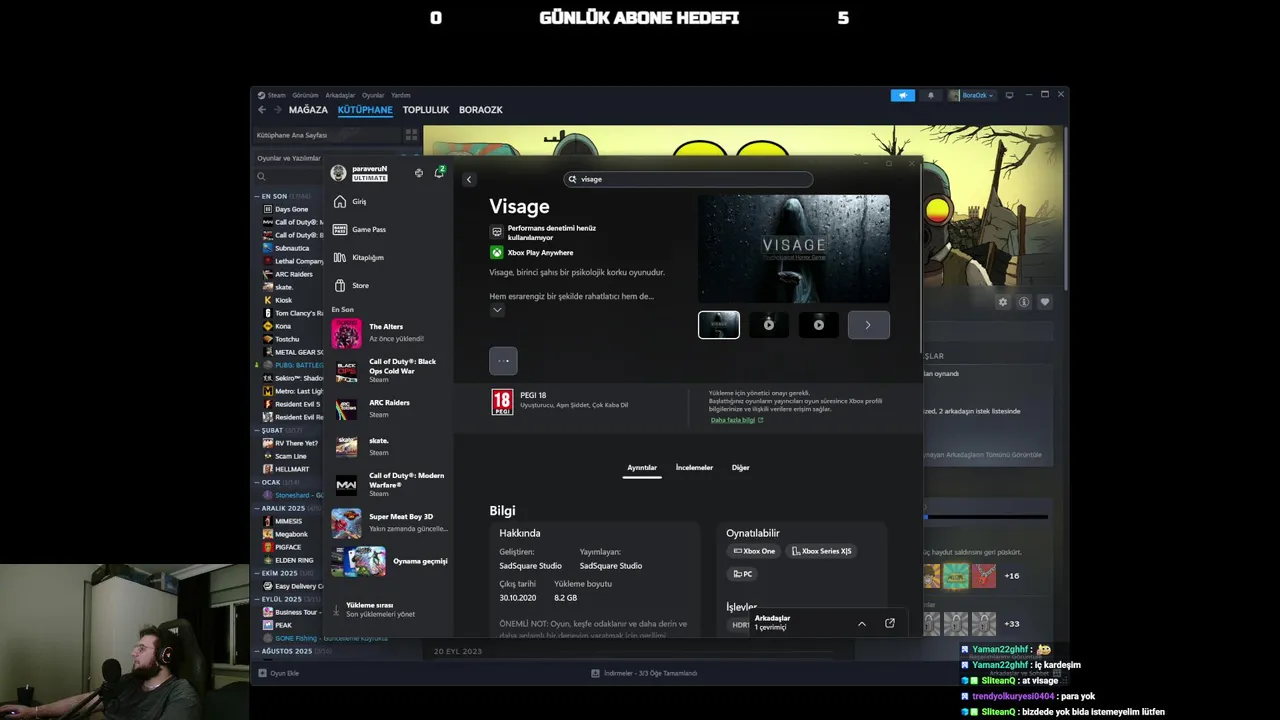Select Subnautica in Steam library list

(292, 248)
